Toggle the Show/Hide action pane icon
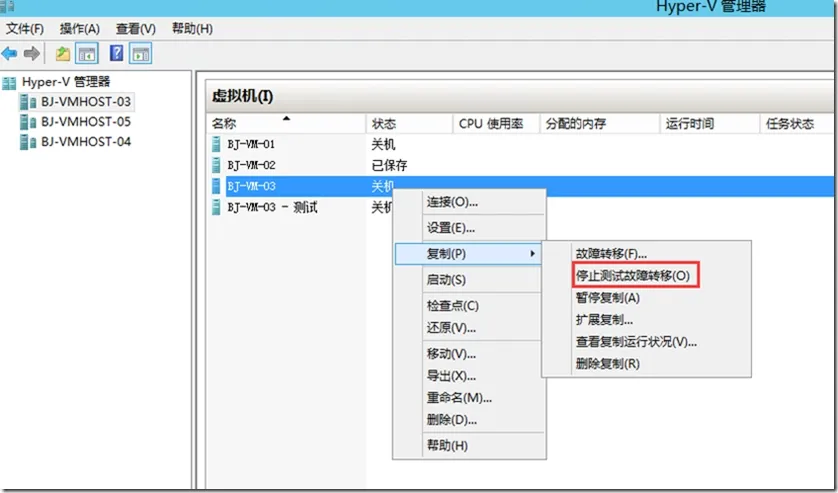838x493 pixels. [141, 53]
